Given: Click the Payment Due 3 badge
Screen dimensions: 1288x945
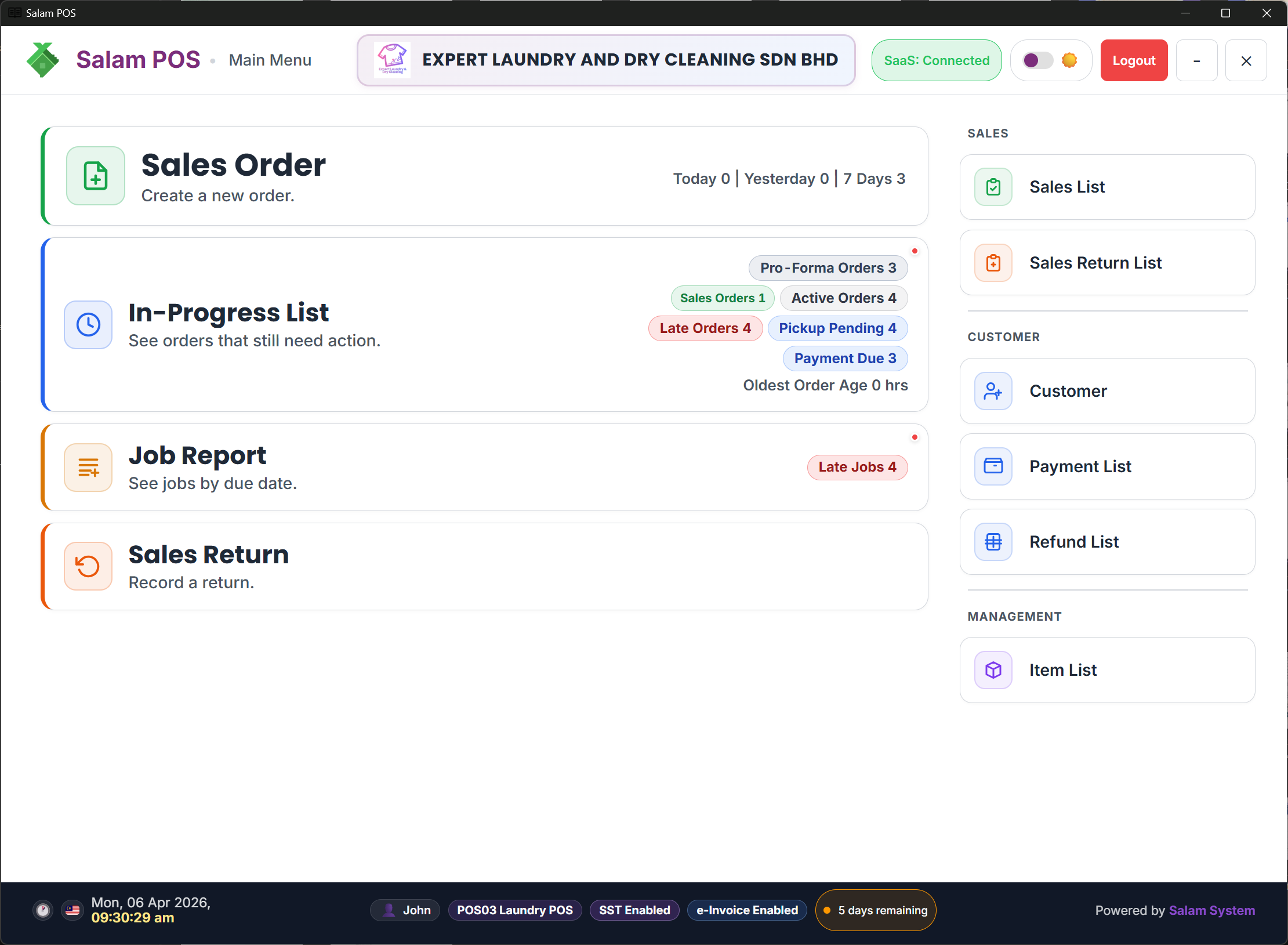Looking at the screenshot, I should point(845,359).
